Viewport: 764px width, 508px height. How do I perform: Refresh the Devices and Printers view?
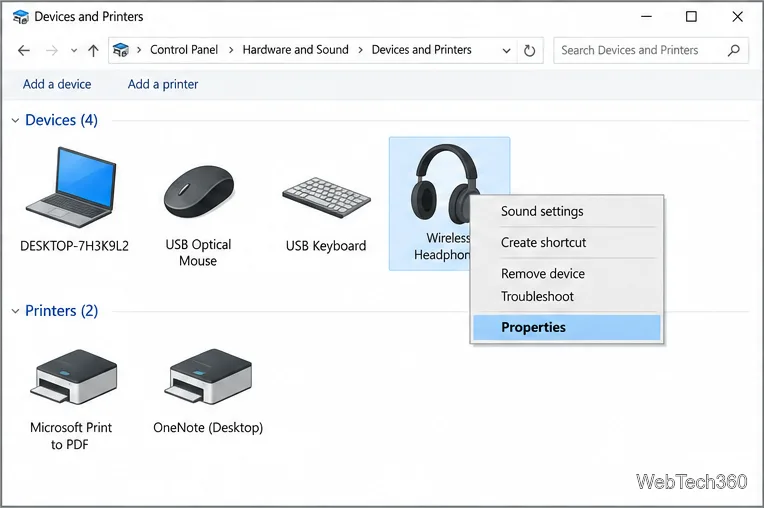tap(529, 51)
